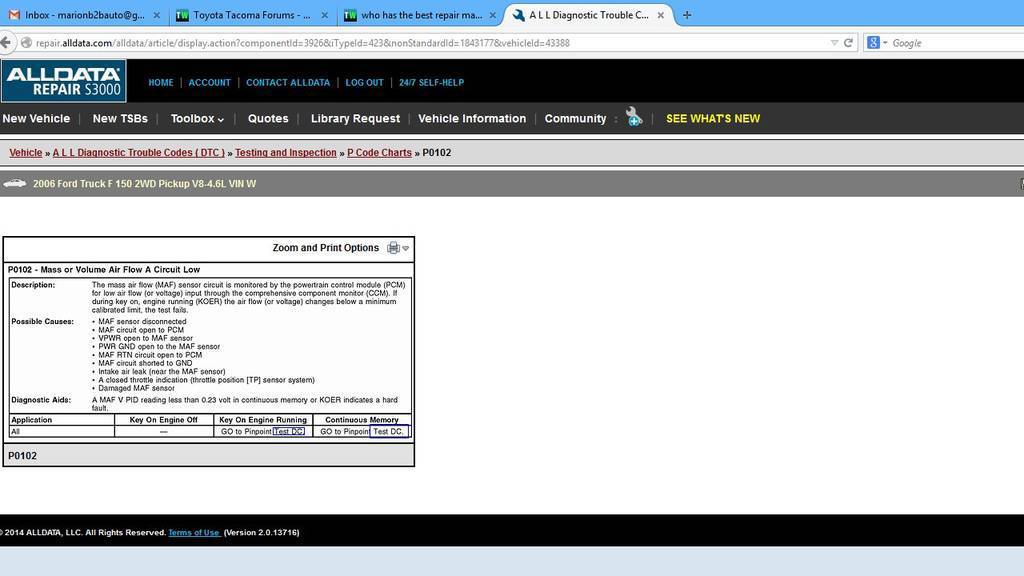1024x576 pixels.
Task: Click the 'Description:' label
Action: [x=33, y=285]
